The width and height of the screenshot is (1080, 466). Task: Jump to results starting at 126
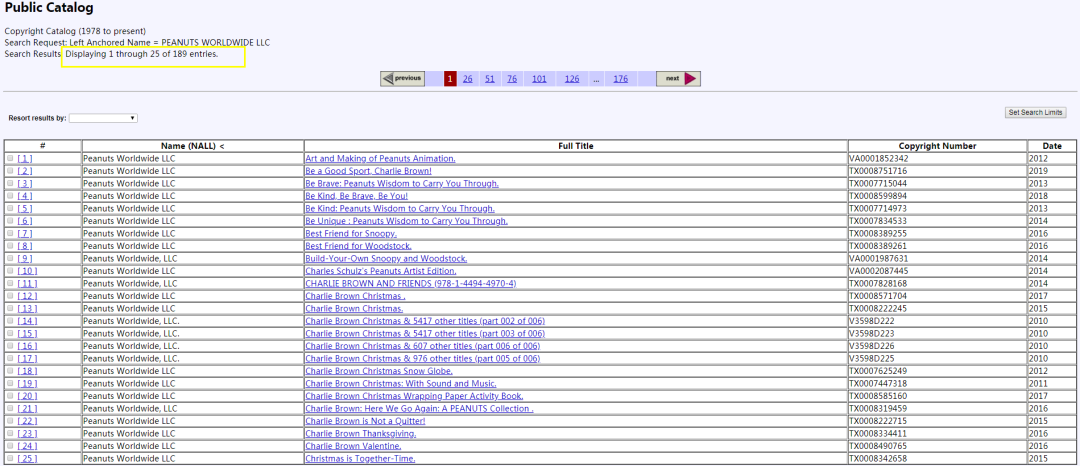click(x=572, y=79)
